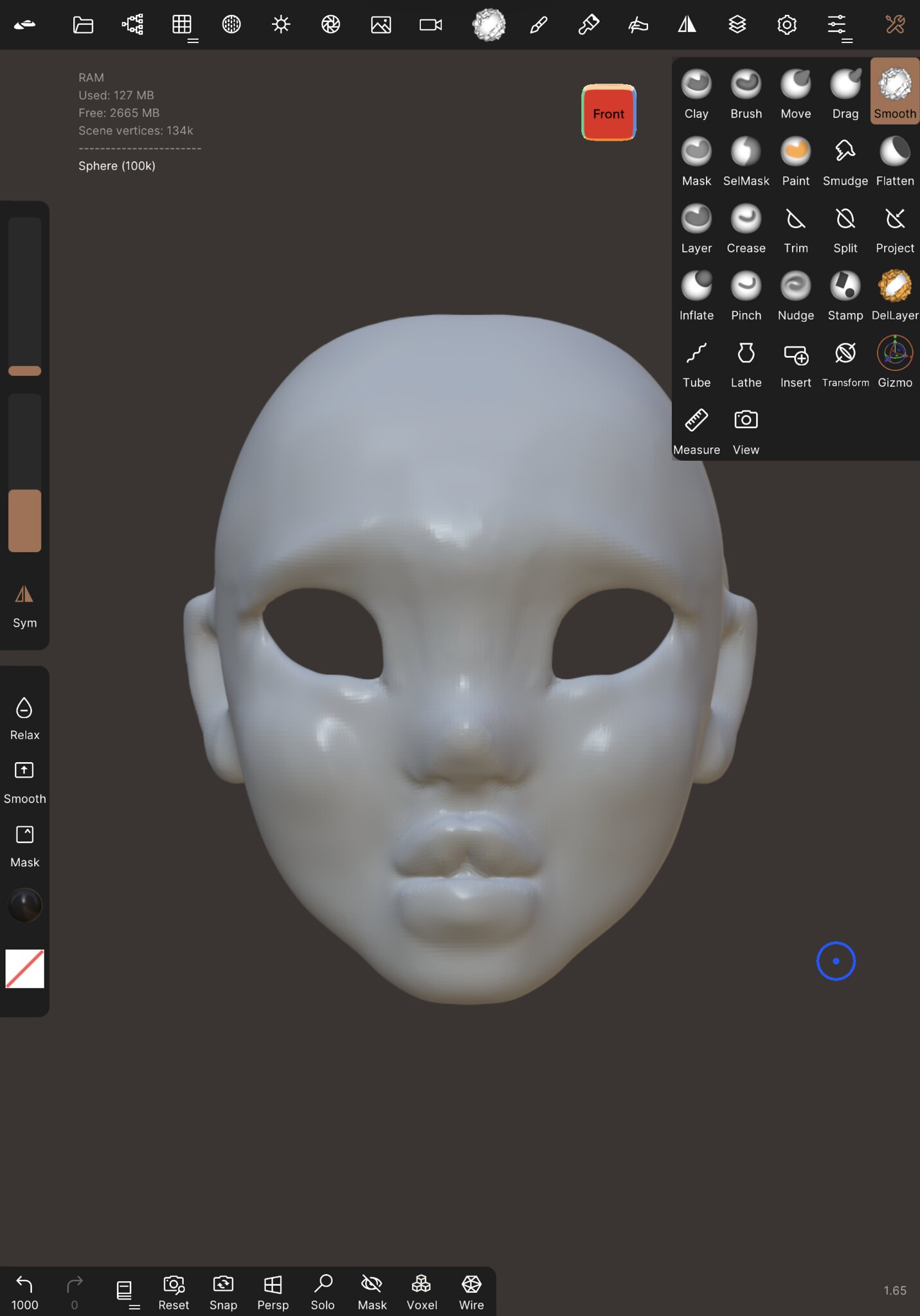920x1316 pixels.
Task: Select the Brush sculpt tool
Action: click(746, 94)
